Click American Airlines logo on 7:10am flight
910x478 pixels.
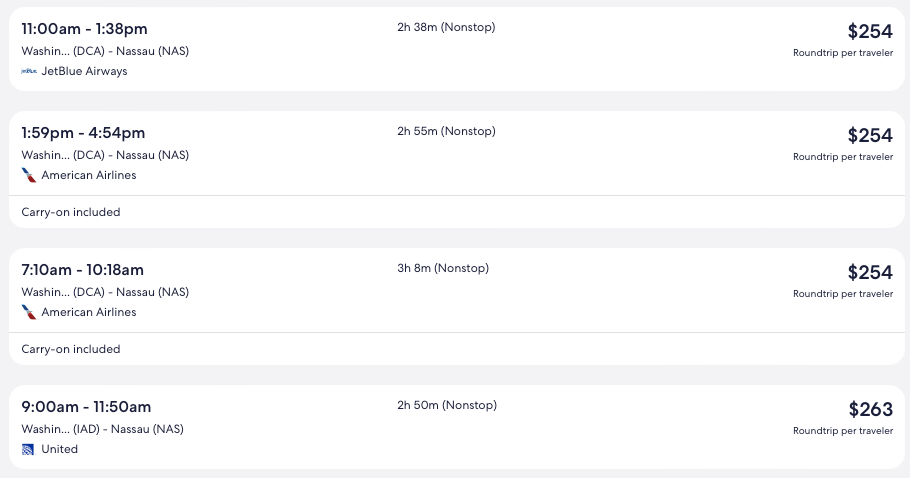pos(29,312)
